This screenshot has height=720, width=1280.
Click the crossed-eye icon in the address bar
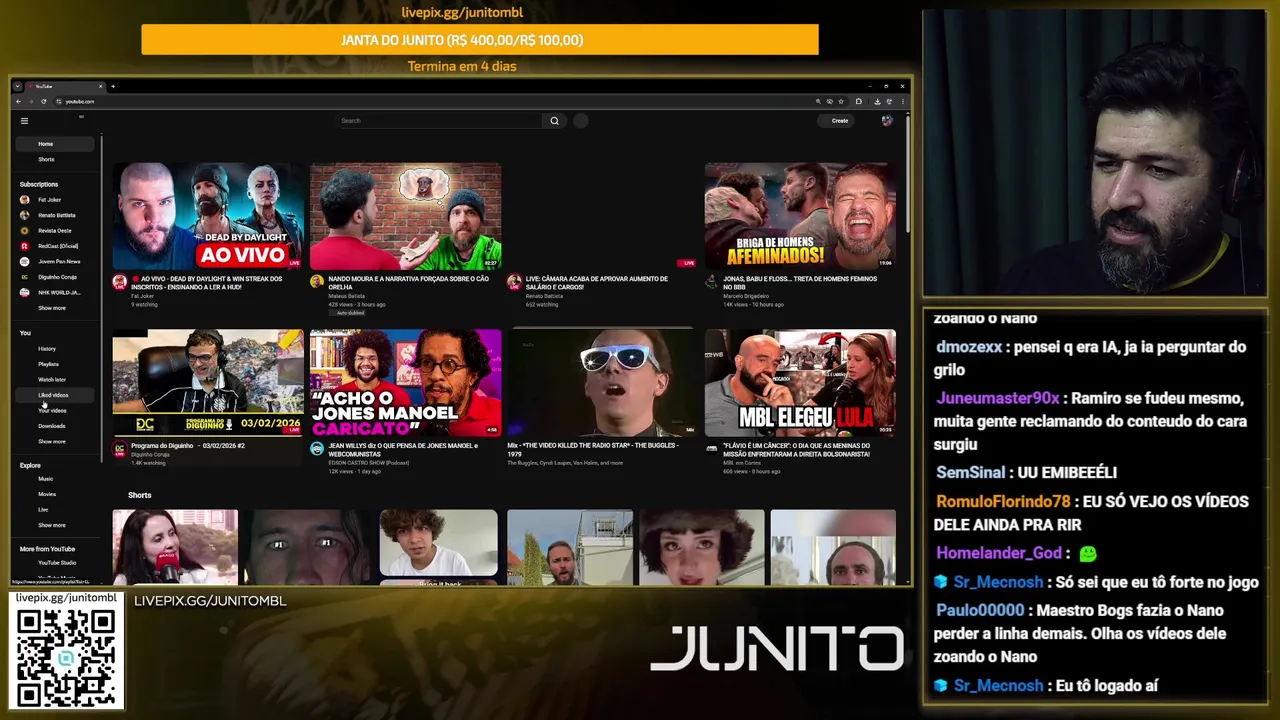click(829, 101)
